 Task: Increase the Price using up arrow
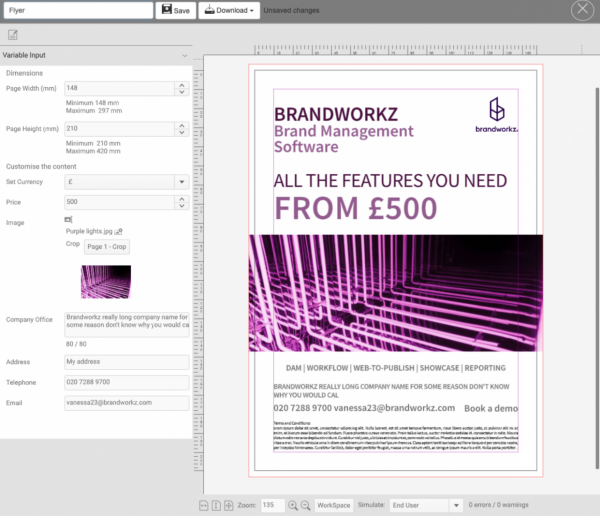pos(182,199)
